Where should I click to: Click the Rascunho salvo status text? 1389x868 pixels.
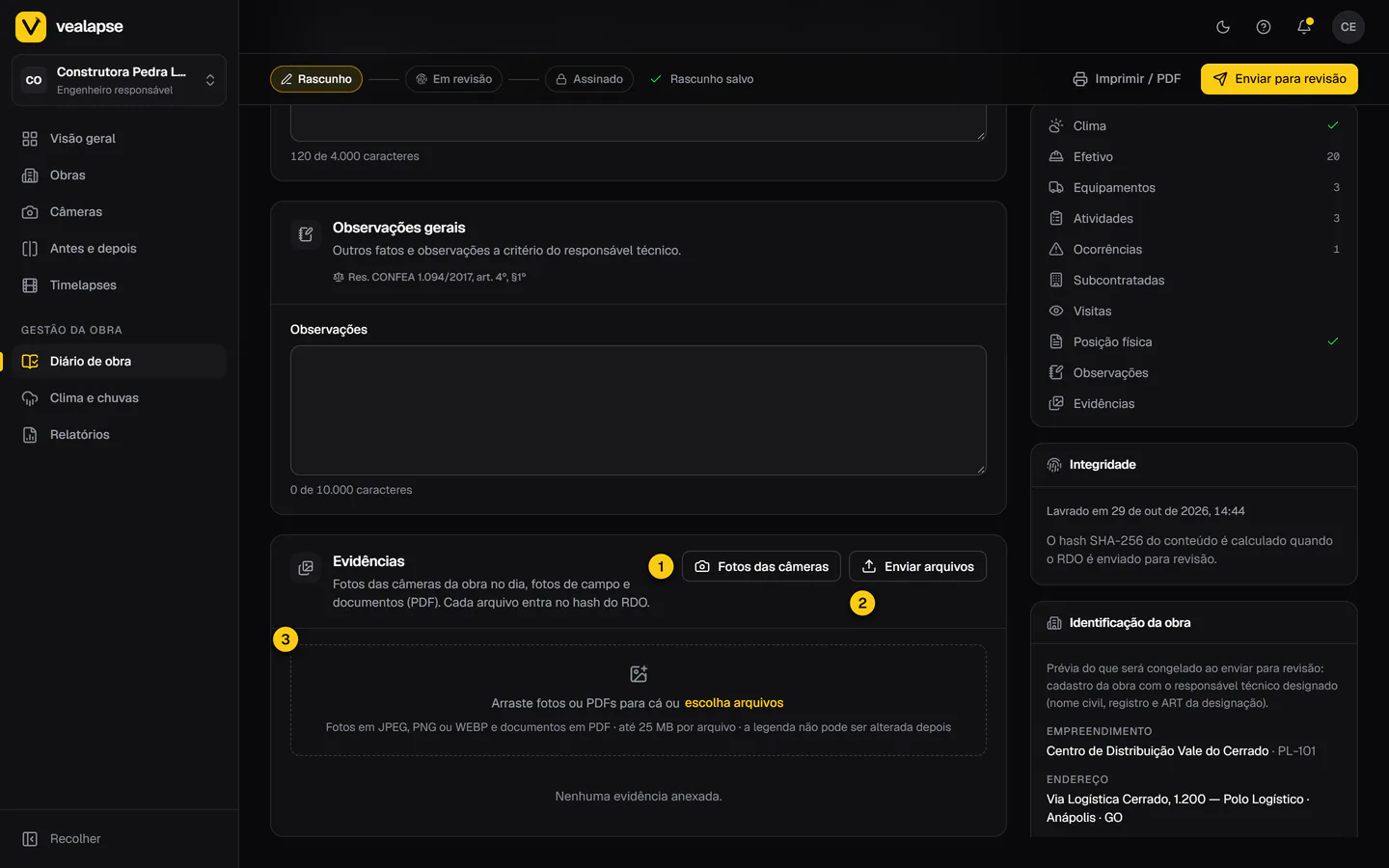(x=712, y=79)
